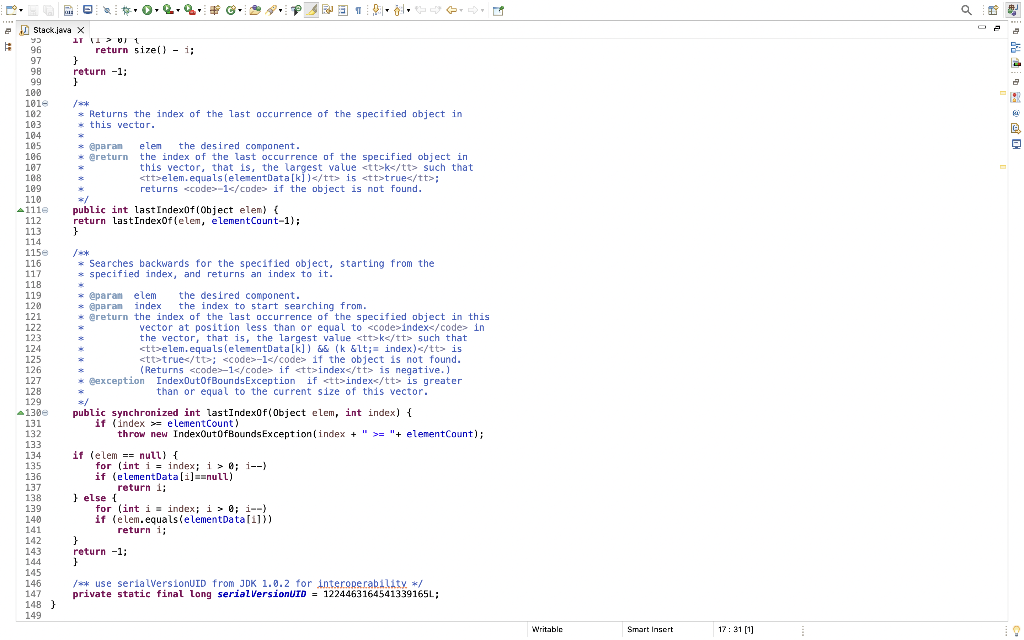Viewport: 1024px width, 640px height.
Task: Open the toolbar Search magnifier
Action: pos(967,10)
